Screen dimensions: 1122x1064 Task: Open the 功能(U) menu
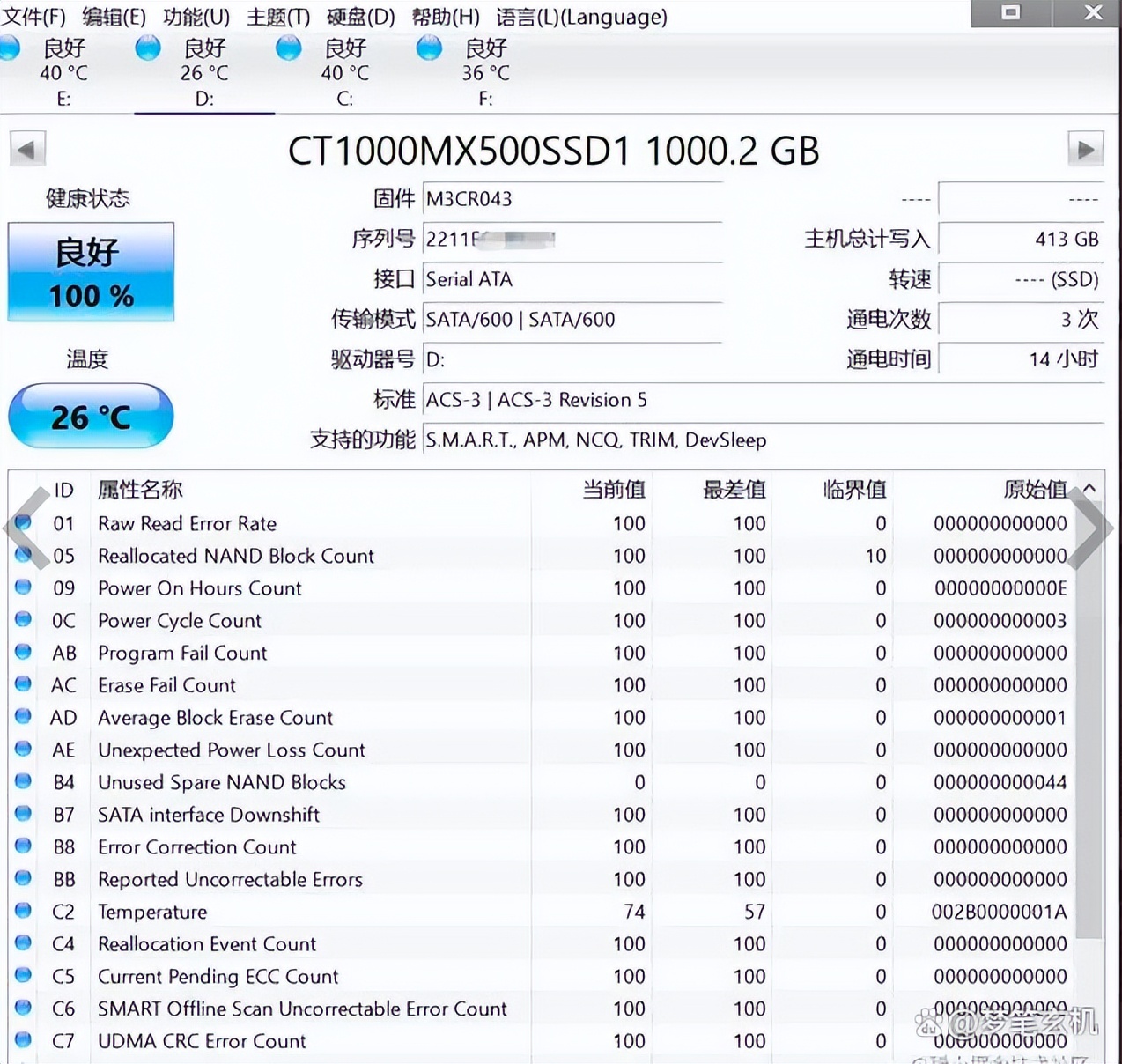coord(196,17)
